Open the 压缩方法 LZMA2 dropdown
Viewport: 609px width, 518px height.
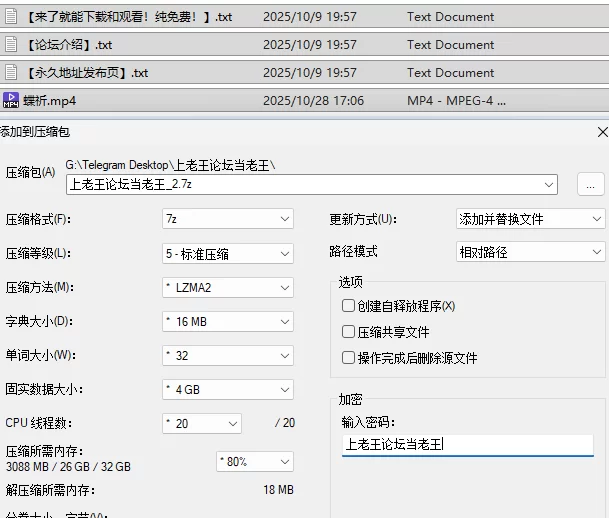228,288
